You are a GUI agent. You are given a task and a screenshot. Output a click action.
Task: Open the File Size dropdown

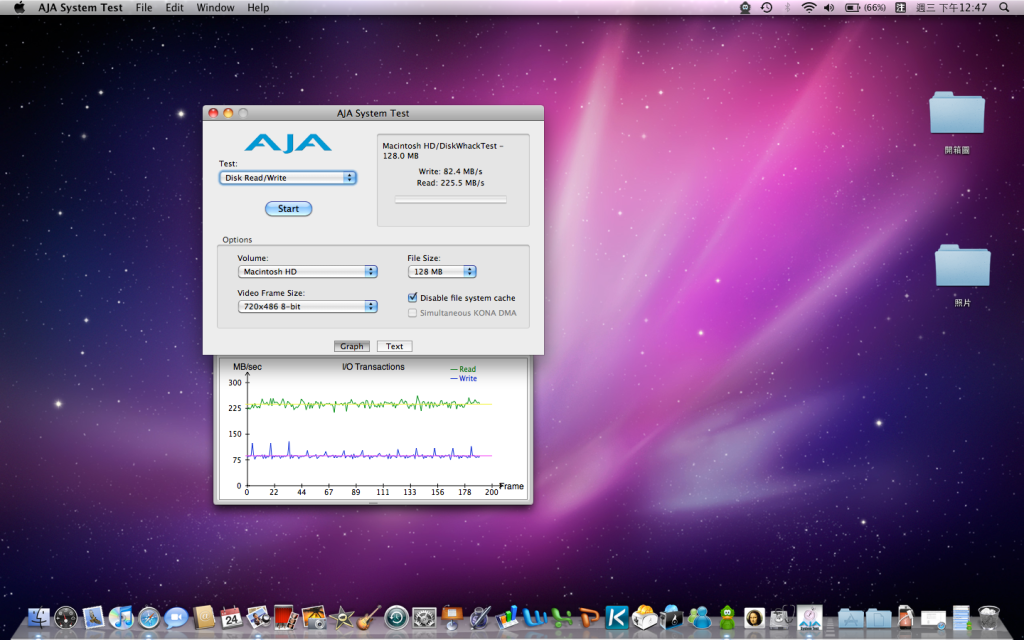coord(442,272)
